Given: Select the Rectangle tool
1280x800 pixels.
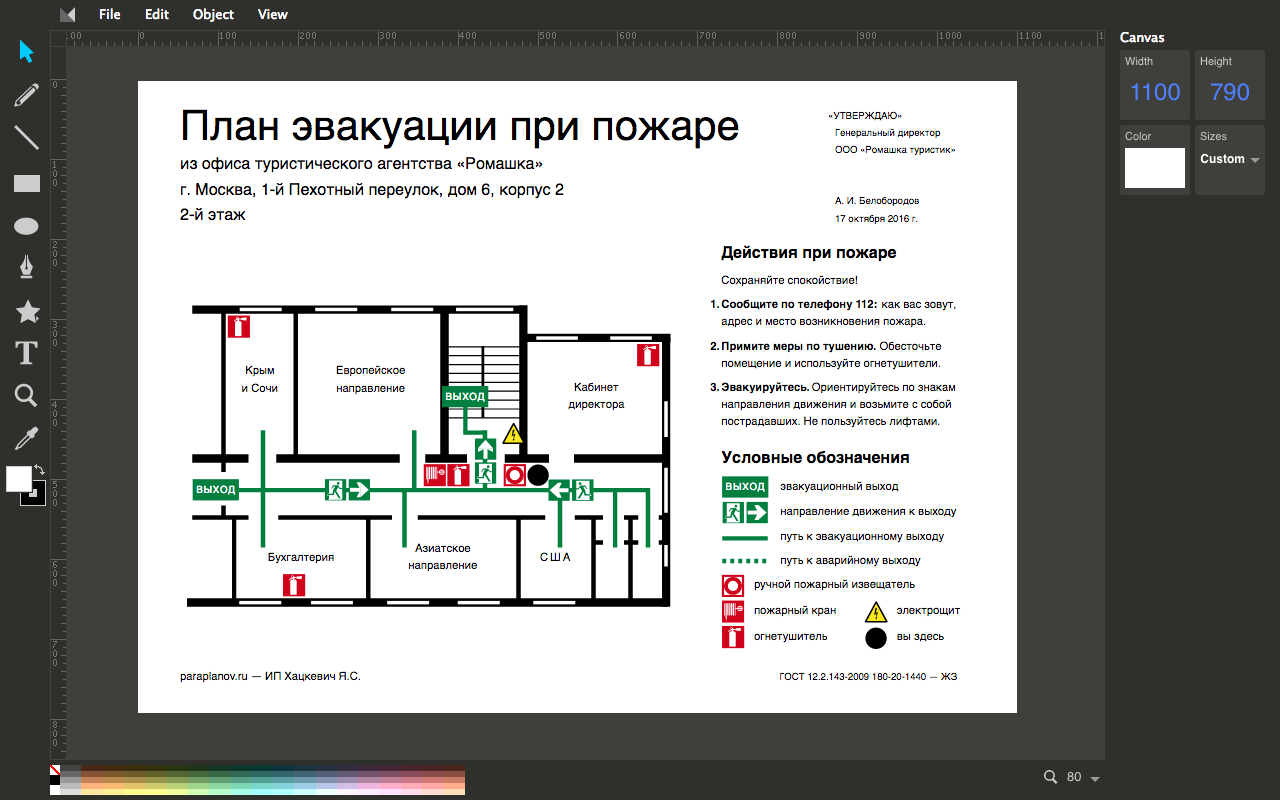Looking at the screenshot, I should [x=27, y=183].
